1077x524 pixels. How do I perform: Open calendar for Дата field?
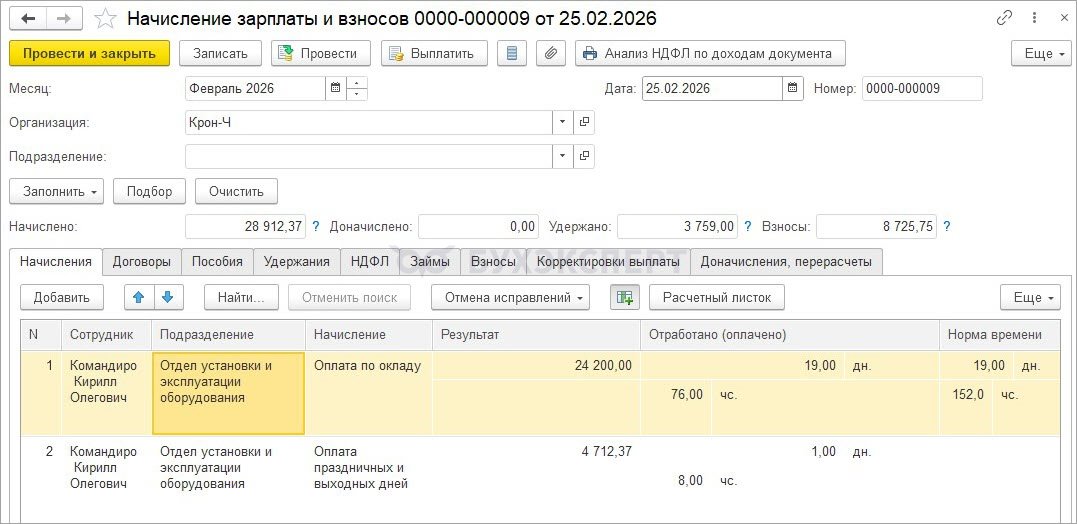click(x=793, y=88)
